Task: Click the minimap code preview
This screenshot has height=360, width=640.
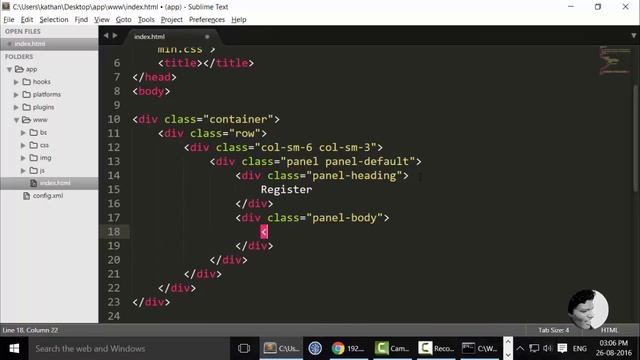Action: pyautogui.click(x=615, y=61)
